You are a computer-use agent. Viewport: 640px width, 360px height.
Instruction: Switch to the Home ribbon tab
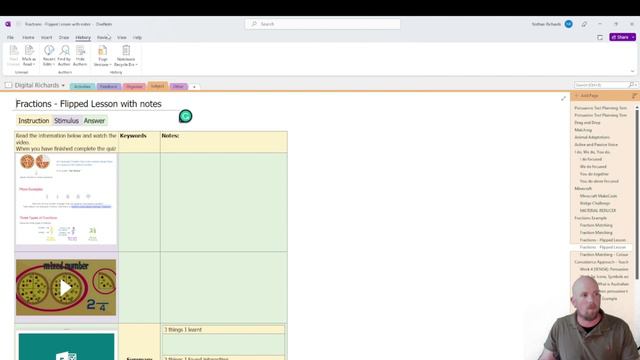(x=28, y=38)
